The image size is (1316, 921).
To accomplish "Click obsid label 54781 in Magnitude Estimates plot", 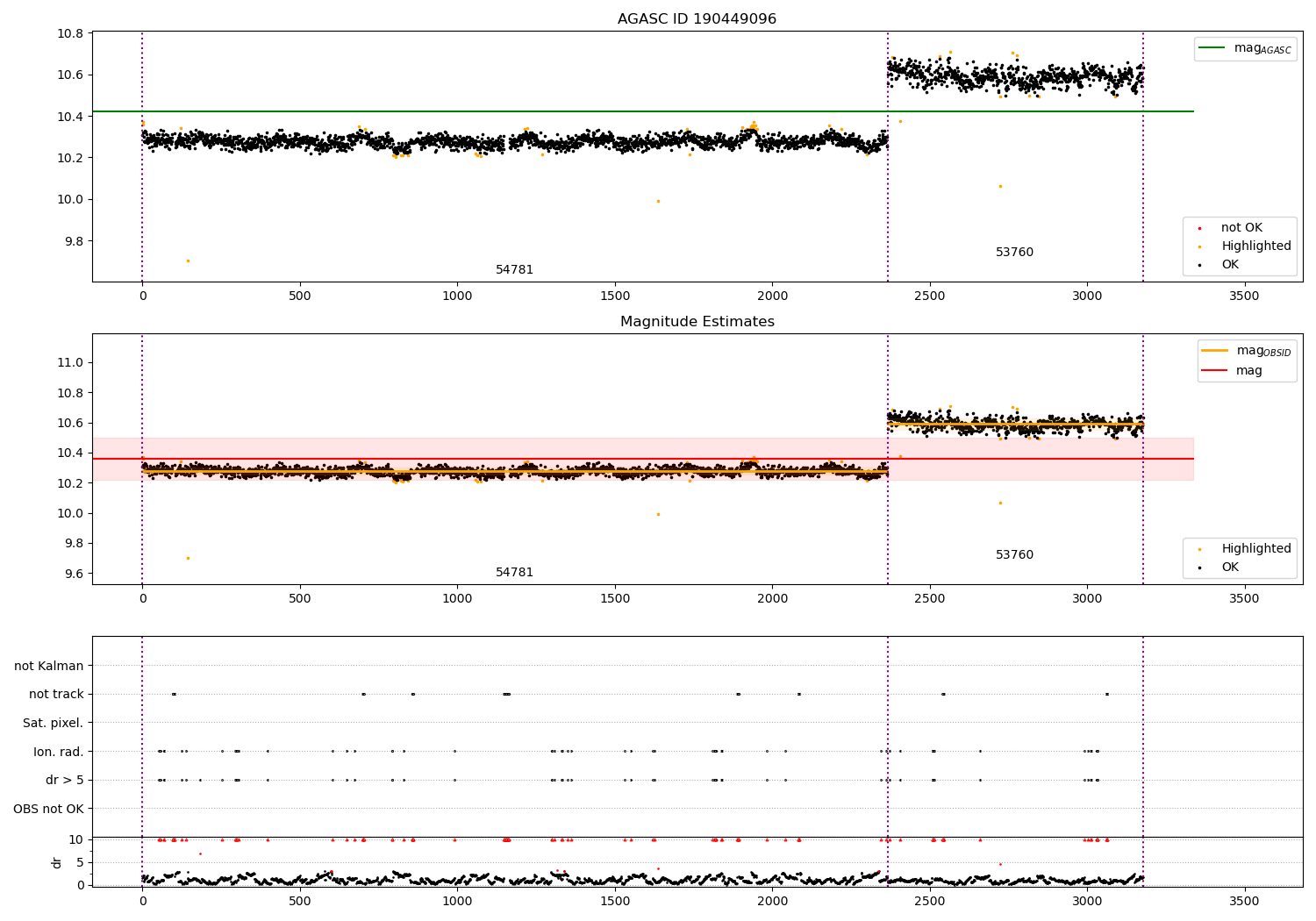I will (514, 573).
